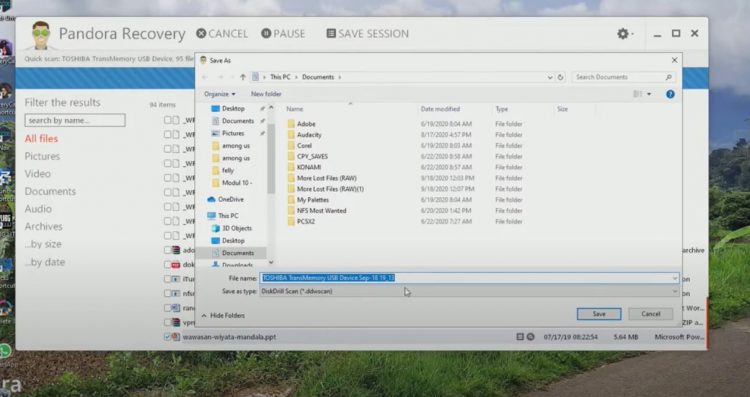Select the More Lost Files (RAW) folder
Image resolution: width=750 pixels, height=397 pixels.
327,178
